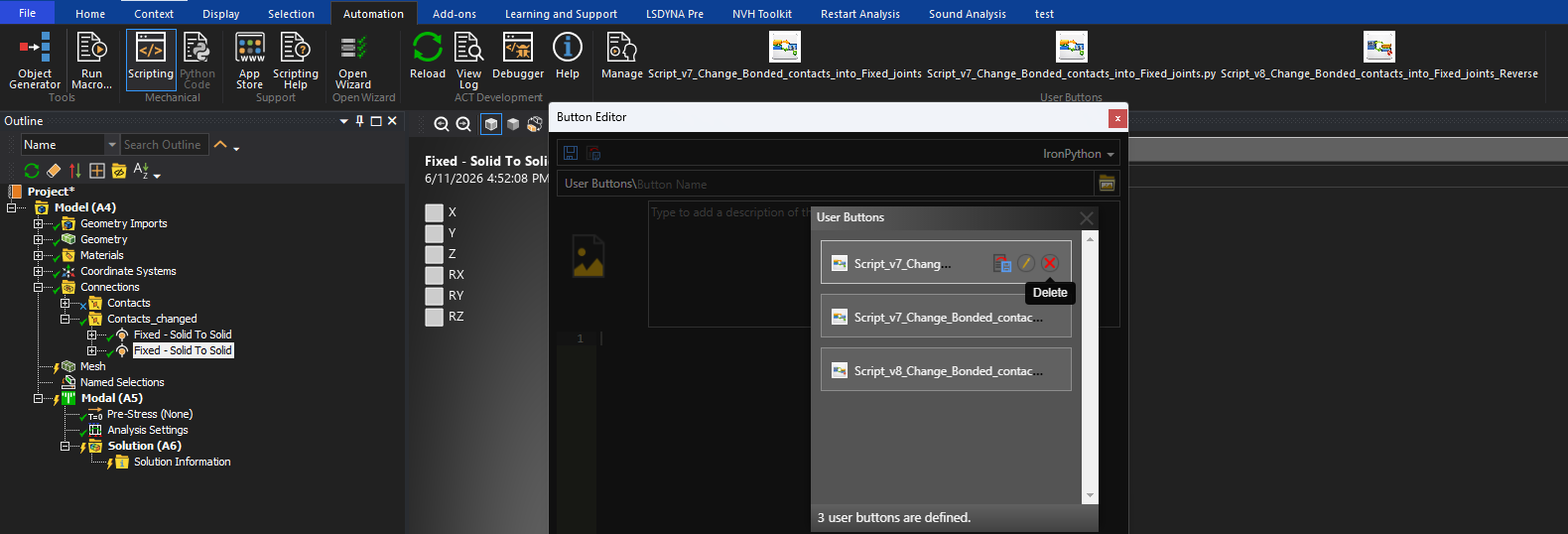Select Named Selections in the tree
This screenshot has width=1568, height=534.
tap(122, 382)
